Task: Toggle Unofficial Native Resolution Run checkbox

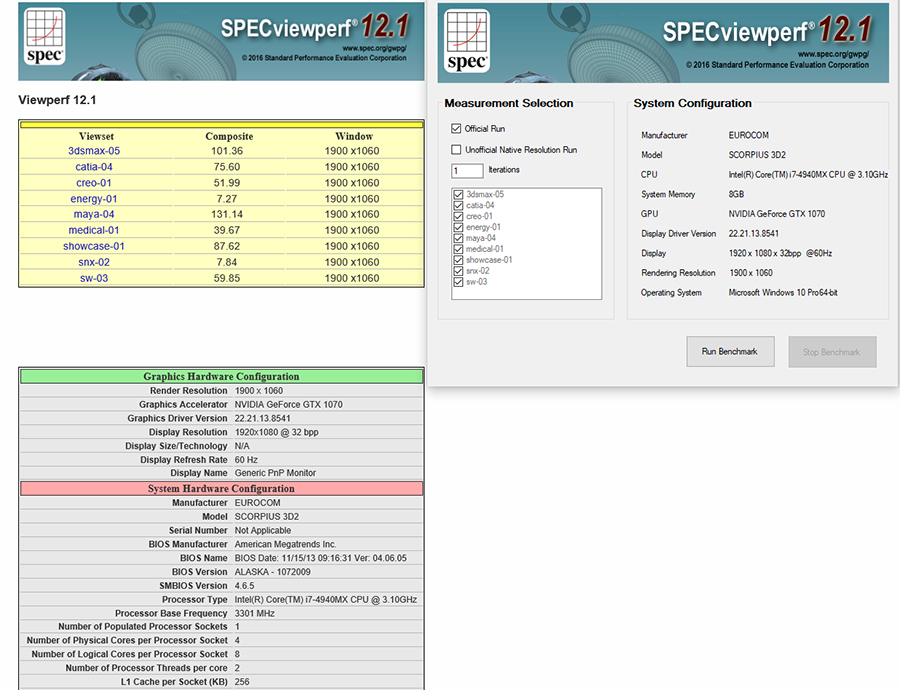Action: (457, 150)
